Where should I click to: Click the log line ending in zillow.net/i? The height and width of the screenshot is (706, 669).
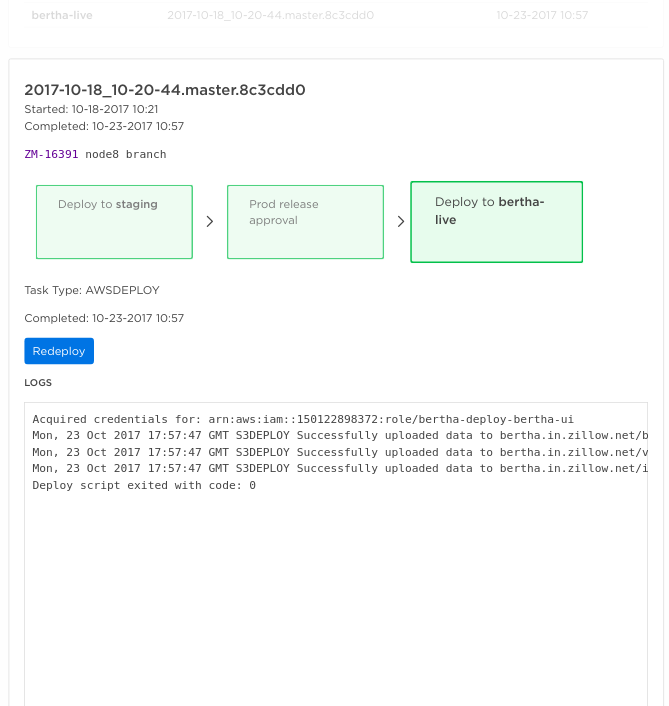340,468
